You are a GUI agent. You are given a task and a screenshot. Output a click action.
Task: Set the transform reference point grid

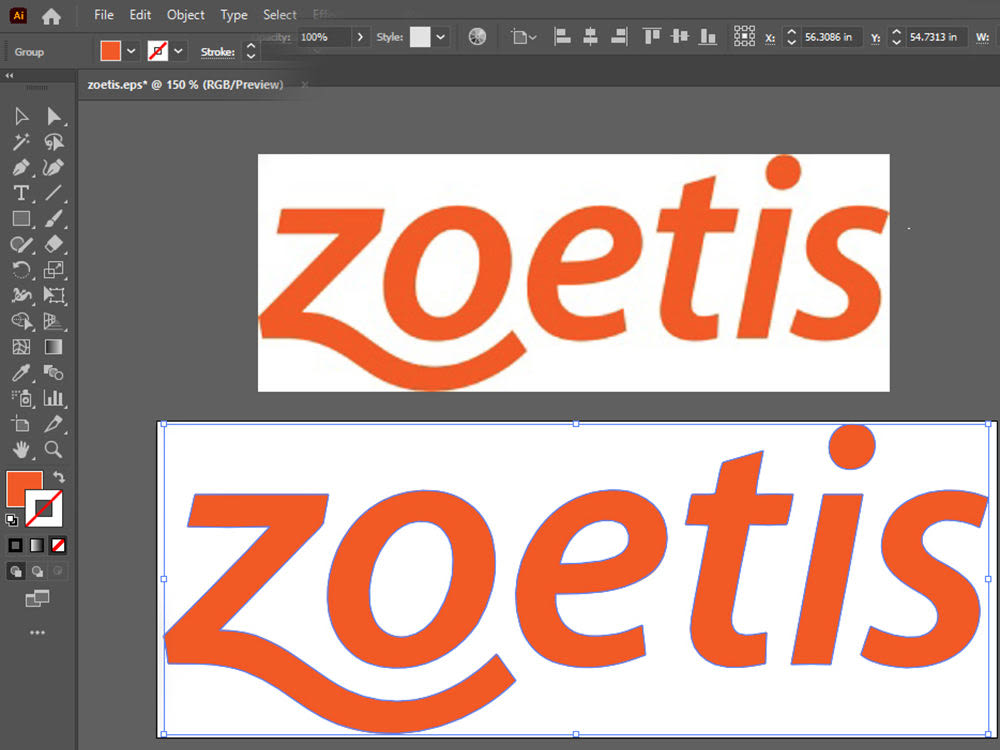coord(744,36)
